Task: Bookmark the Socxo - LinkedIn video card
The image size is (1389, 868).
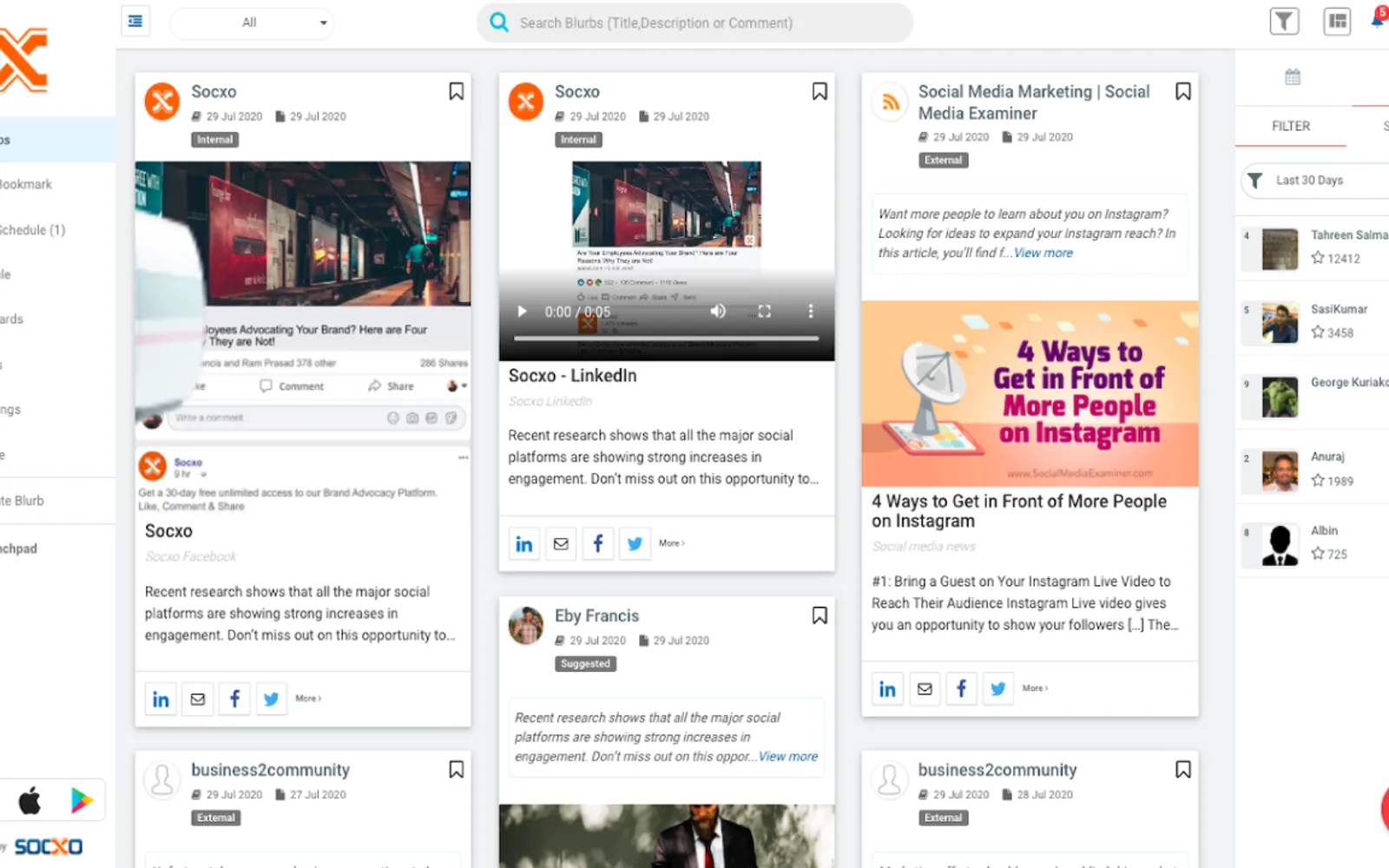Action: [x=819, y=91]
